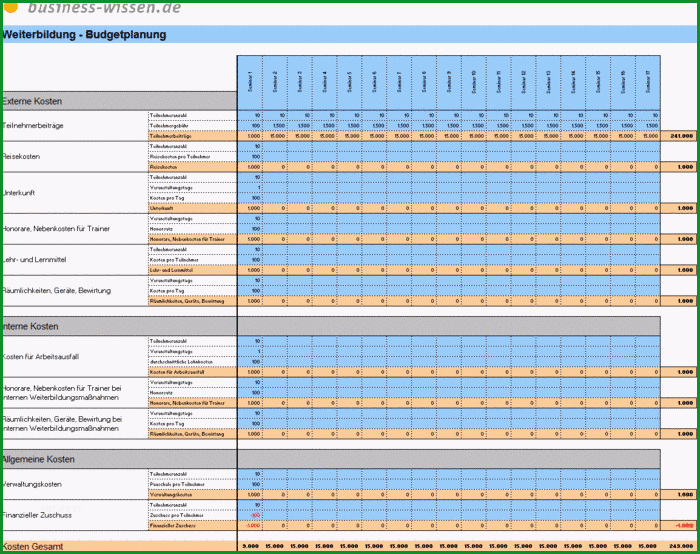Select the Reisekosten row total of 1.000
The height and width of the screenshot is (554, 700).
pos(679,167)
